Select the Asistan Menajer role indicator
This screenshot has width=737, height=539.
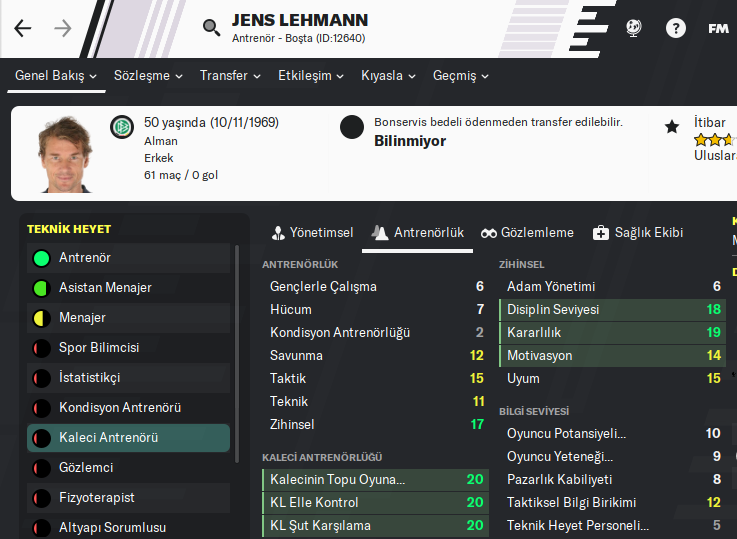[41, 288]
